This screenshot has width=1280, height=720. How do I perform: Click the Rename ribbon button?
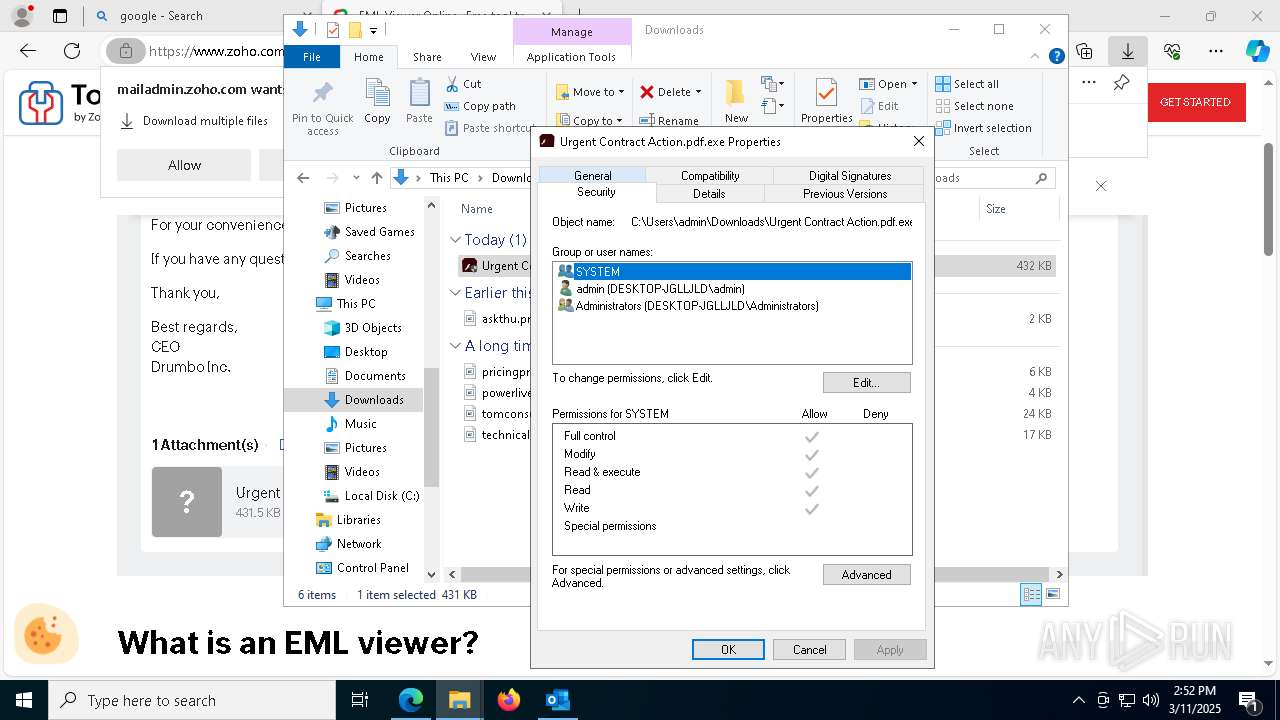[x=669, y=121]
